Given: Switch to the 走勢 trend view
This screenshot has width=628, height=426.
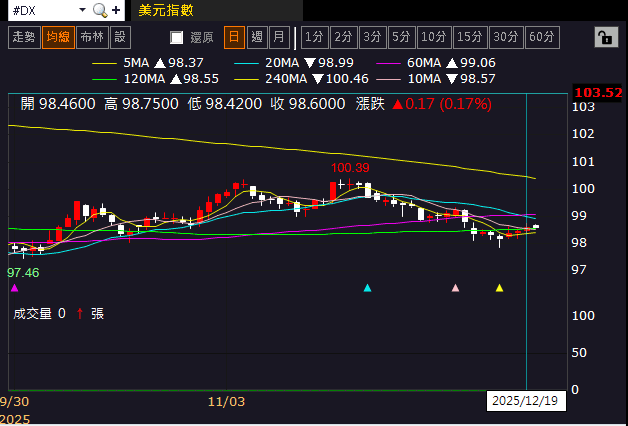Looking at the screenshot, I should tap(24, 37).
